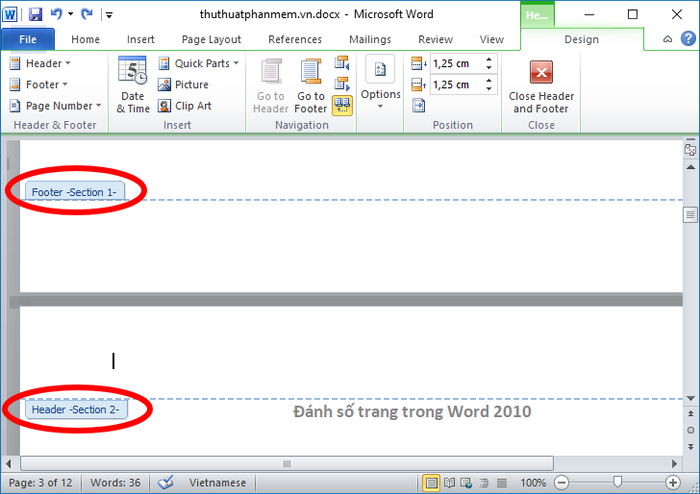Decrease the Header from Top value
700x494 pixels.
point(489,67)
